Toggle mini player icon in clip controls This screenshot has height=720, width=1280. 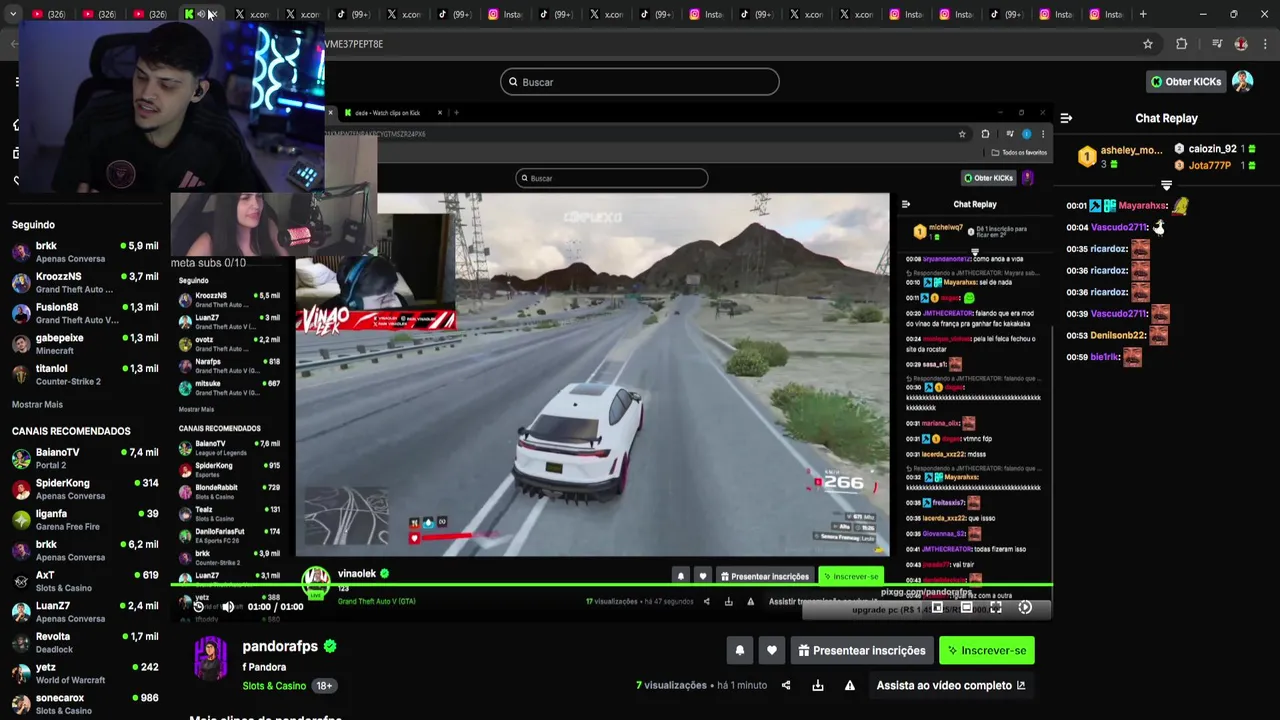[937, 607]
